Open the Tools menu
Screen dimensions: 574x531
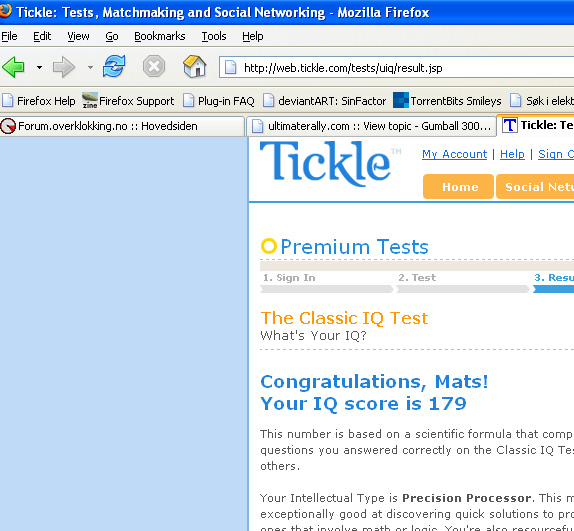pyautogui.click(x=214, y=36)
